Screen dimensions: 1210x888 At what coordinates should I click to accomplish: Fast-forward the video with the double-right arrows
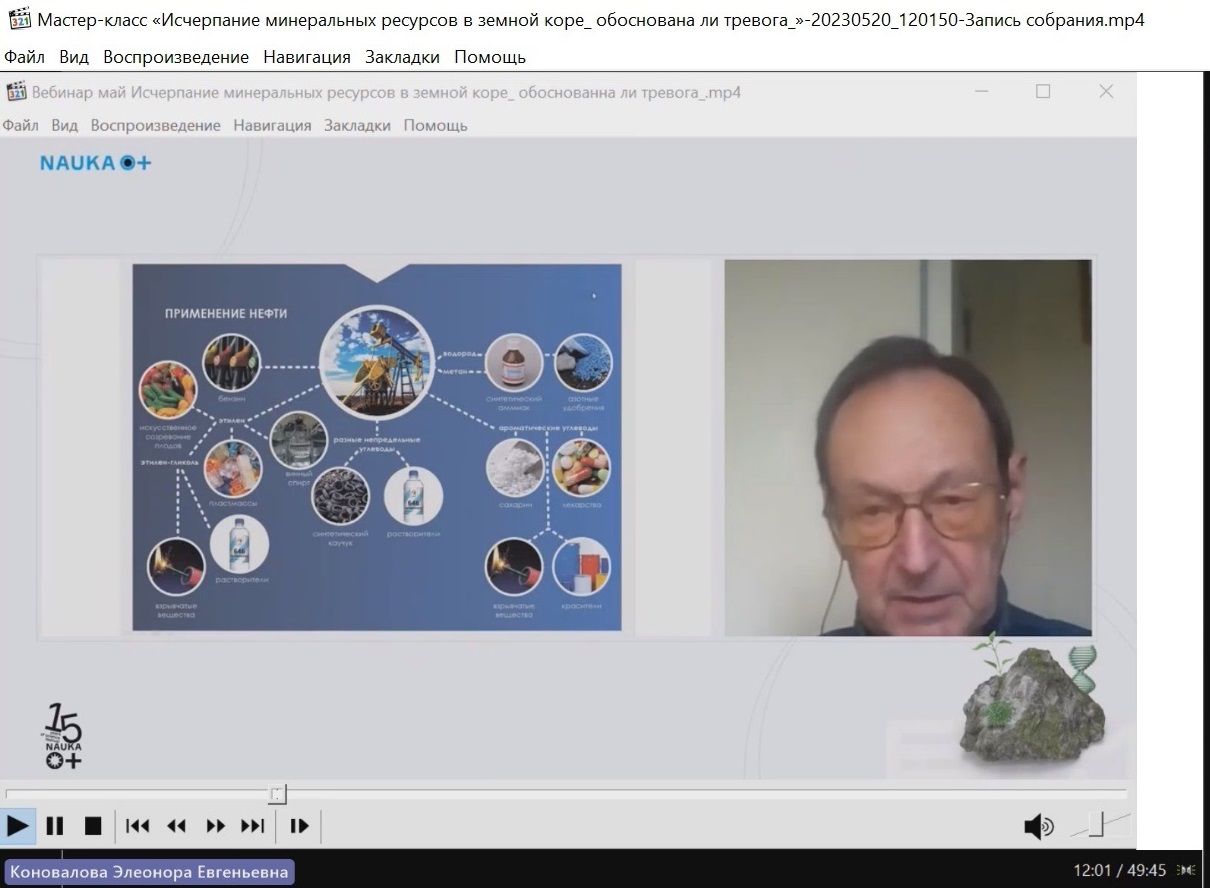coord(215,826)
